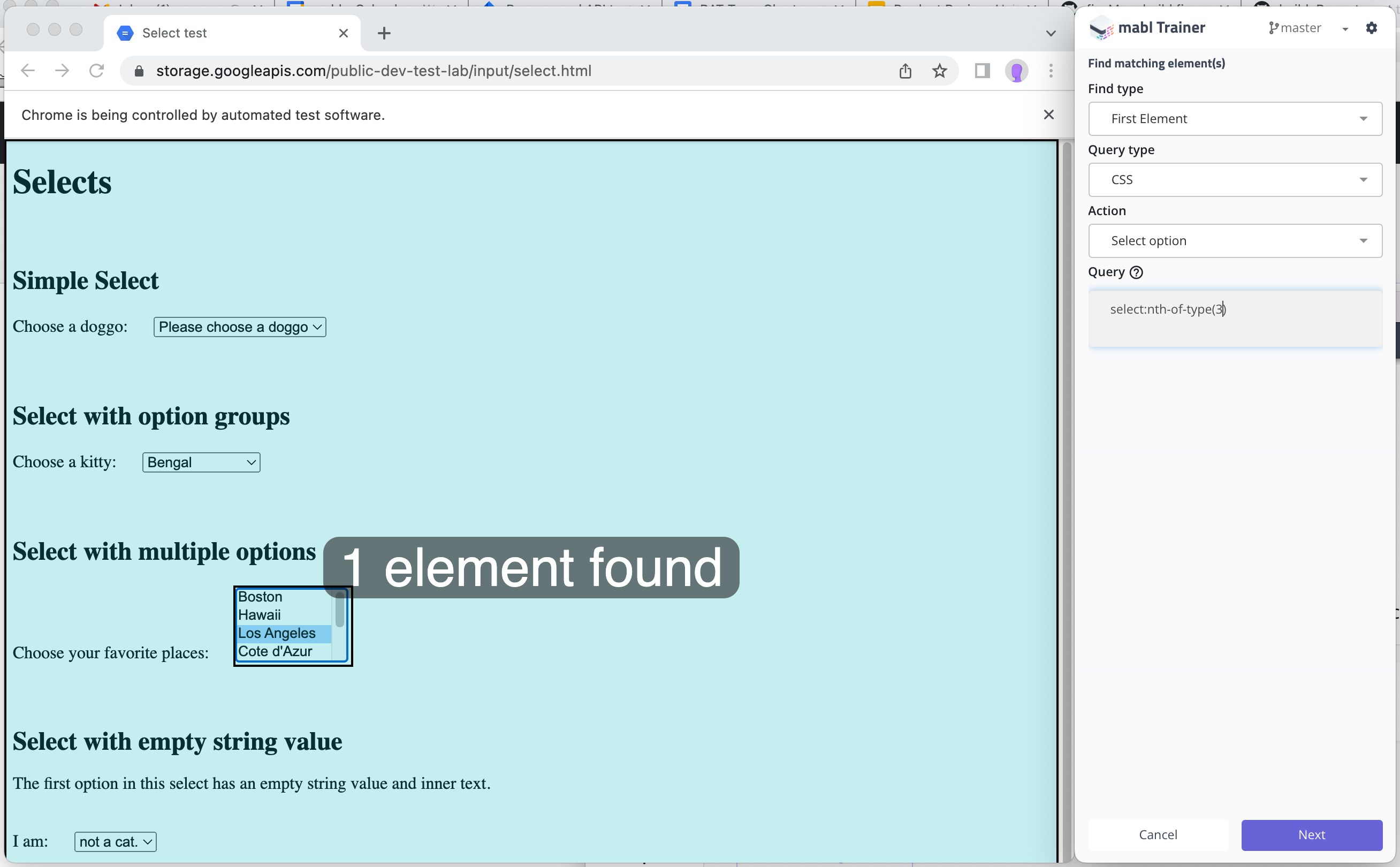Image resolution: width=1400 pixels, height=867 pixels.
Task: Bookmark this page with star icon
Action: pos(939,71)
